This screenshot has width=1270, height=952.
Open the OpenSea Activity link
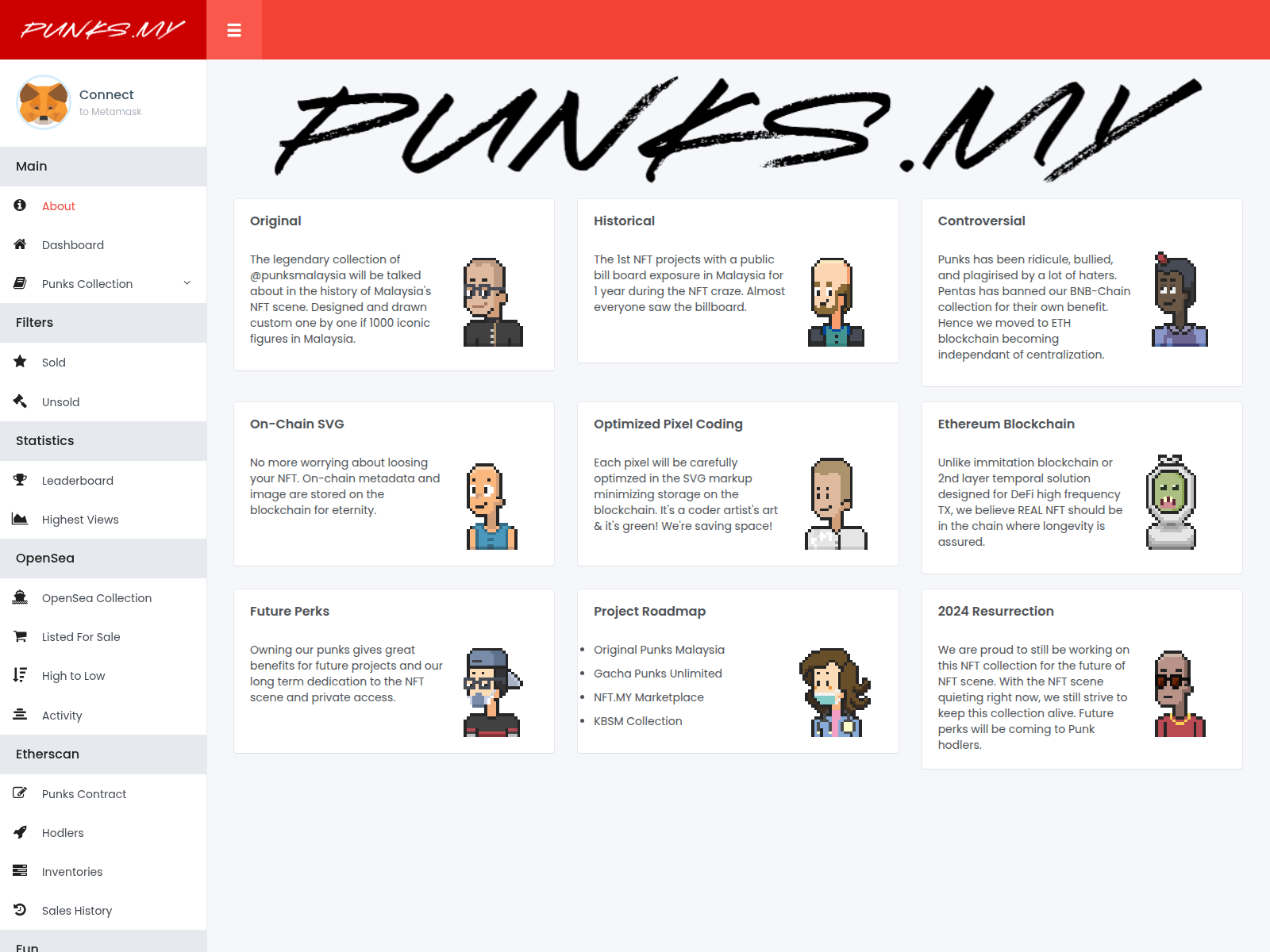coord(103,716)
